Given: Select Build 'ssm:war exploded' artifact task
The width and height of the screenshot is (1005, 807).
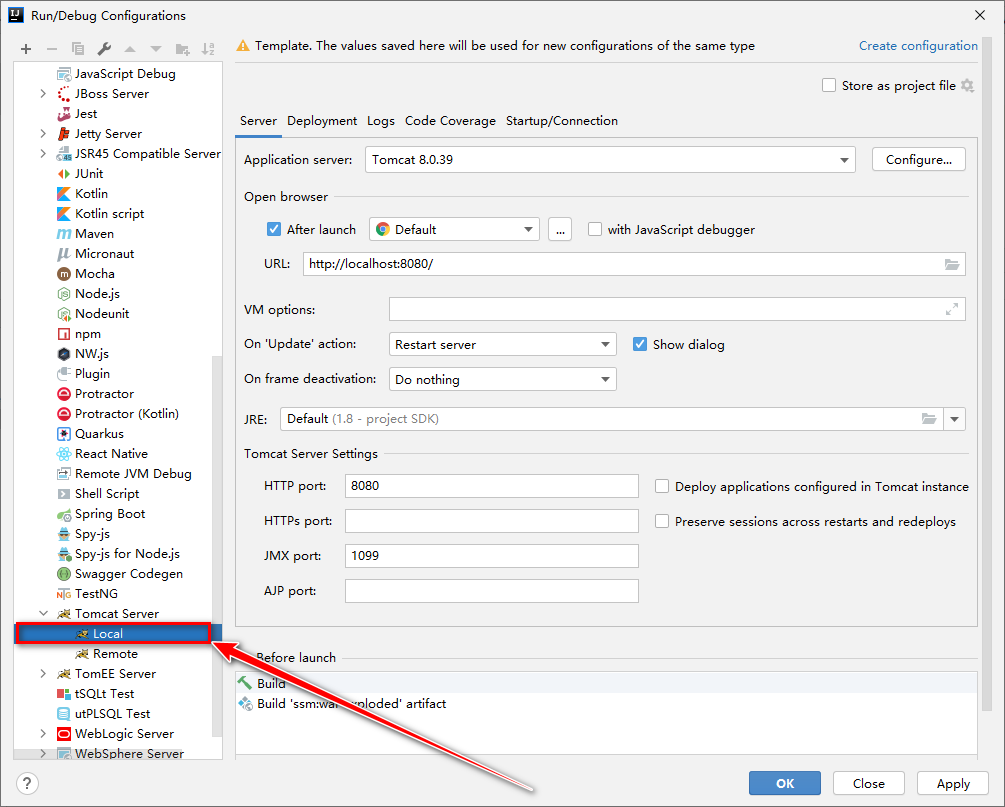Looking at the screenshot, I should (343, 703).
